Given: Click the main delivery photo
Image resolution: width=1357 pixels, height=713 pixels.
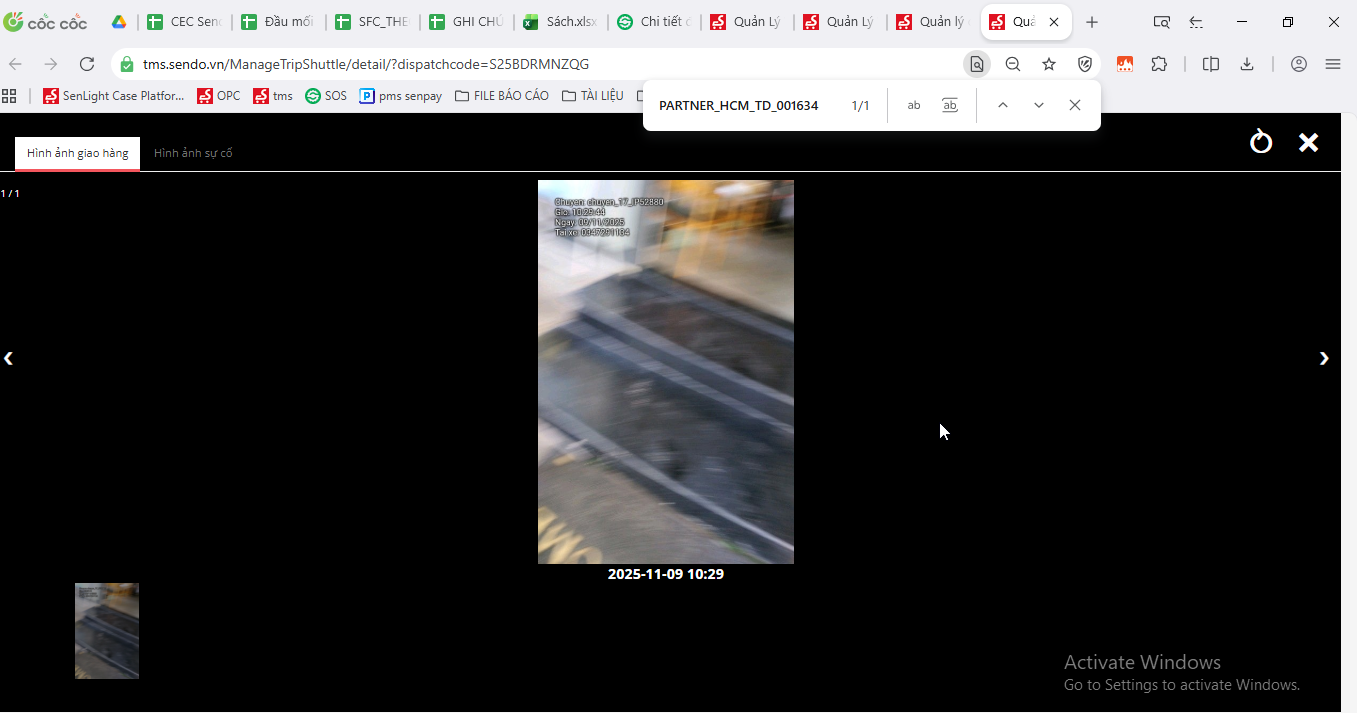Looking at the screenshot, I should [x=666, y=372].
